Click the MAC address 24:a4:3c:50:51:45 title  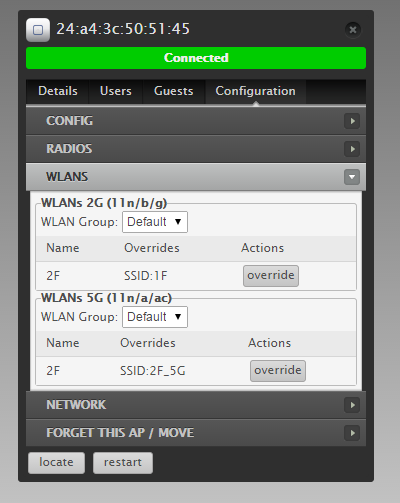(123, 29)
